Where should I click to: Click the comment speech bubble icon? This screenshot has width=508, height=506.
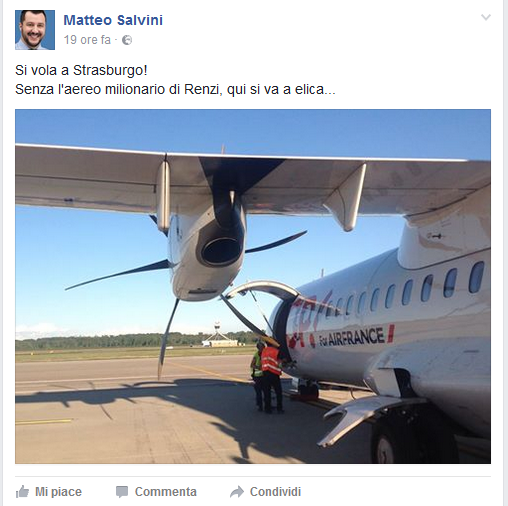[x=122, y=492]
